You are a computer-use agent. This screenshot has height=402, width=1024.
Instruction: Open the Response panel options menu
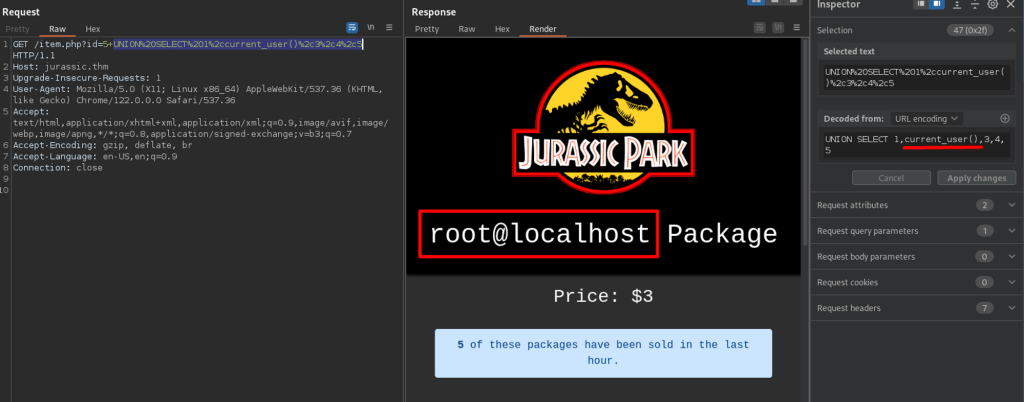tap(798, 28)
